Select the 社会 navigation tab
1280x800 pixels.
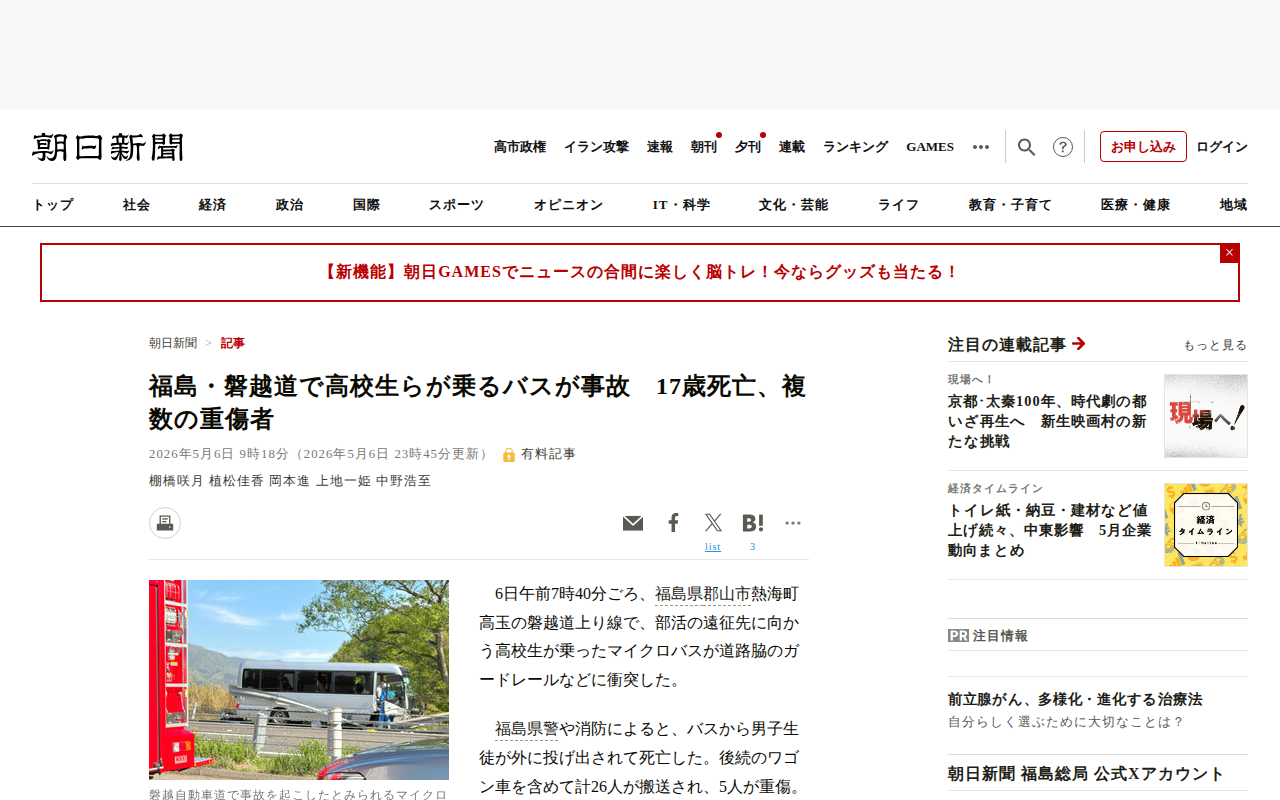[136, 205]
